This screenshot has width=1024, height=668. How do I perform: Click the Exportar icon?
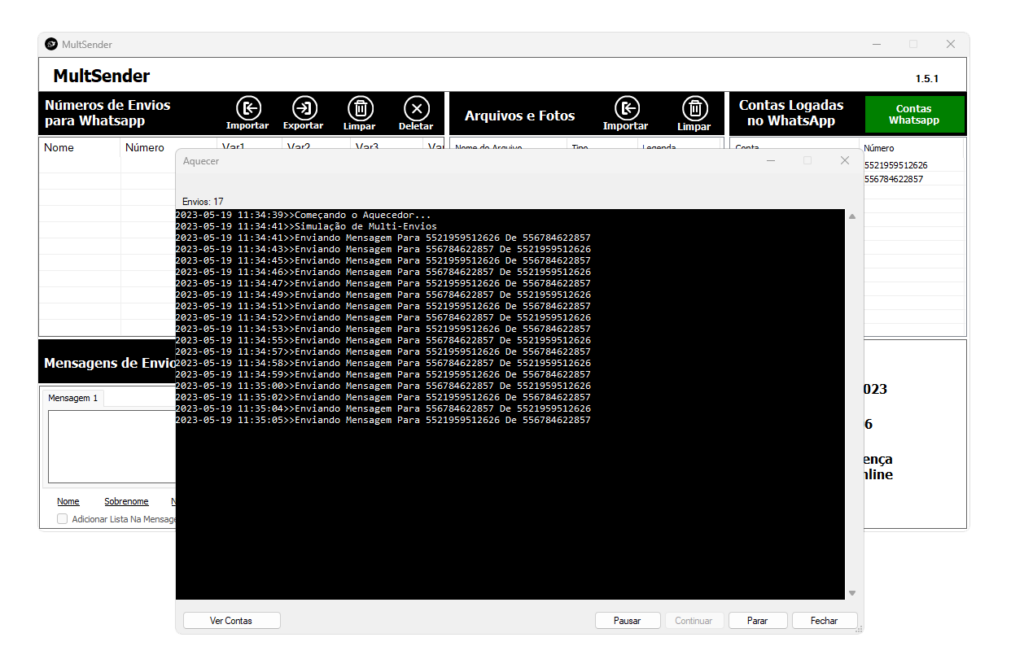[x=304, y=114]
